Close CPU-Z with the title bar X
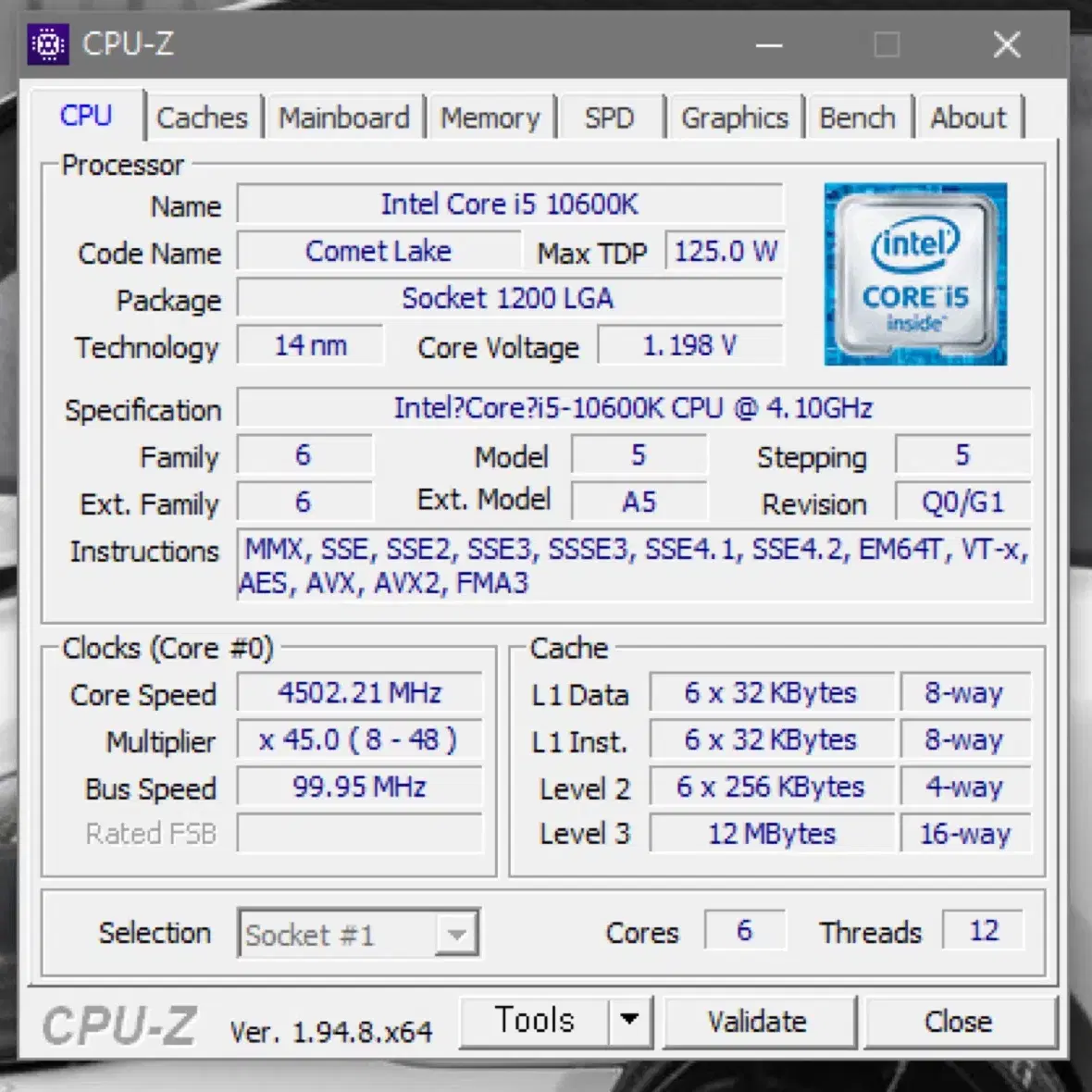This screenshot has width=1092, height=1092. pyautogui.click(x=1007, y=45)
